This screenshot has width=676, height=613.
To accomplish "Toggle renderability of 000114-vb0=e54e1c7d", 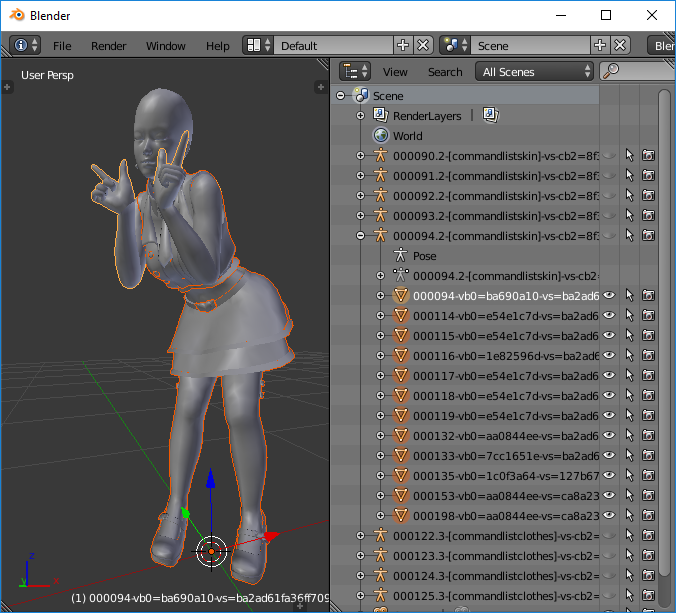I will coord(648,316).
